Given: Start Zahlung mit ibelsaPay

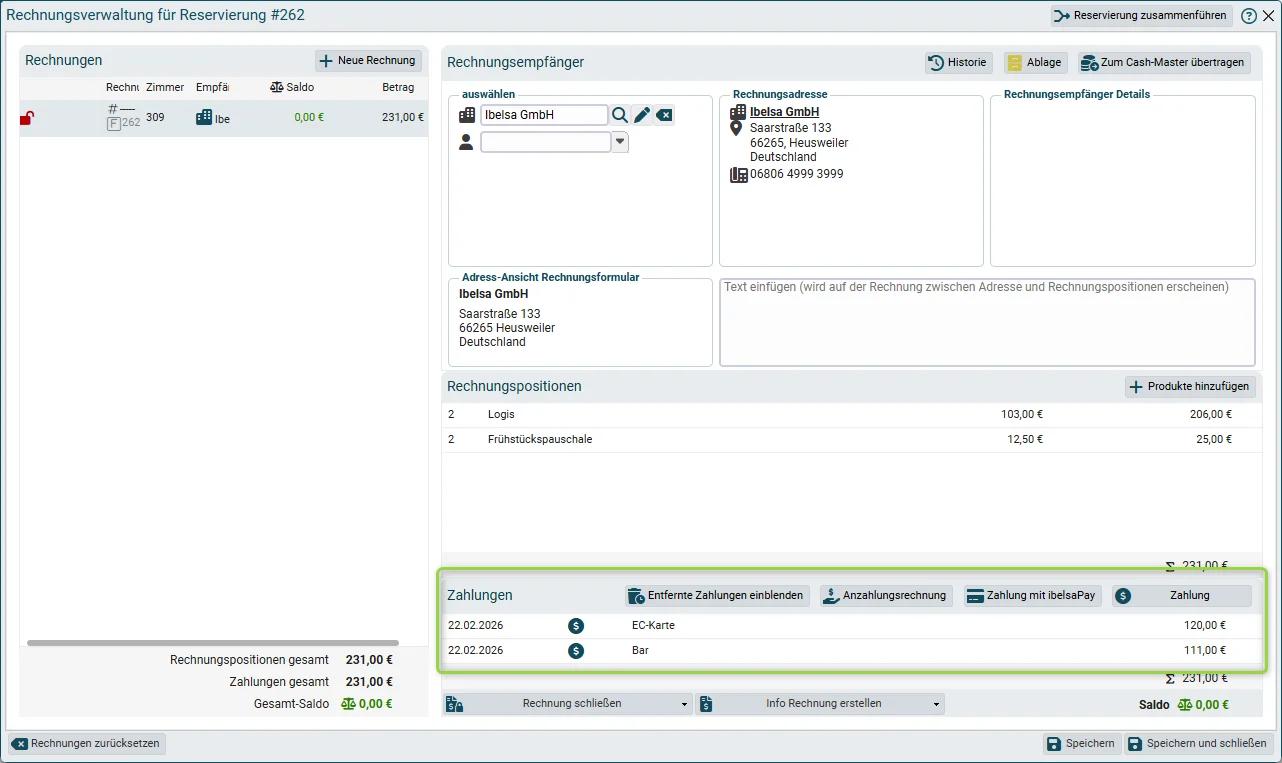Looking at the screenshot, I should click(x=1033, y=596).
